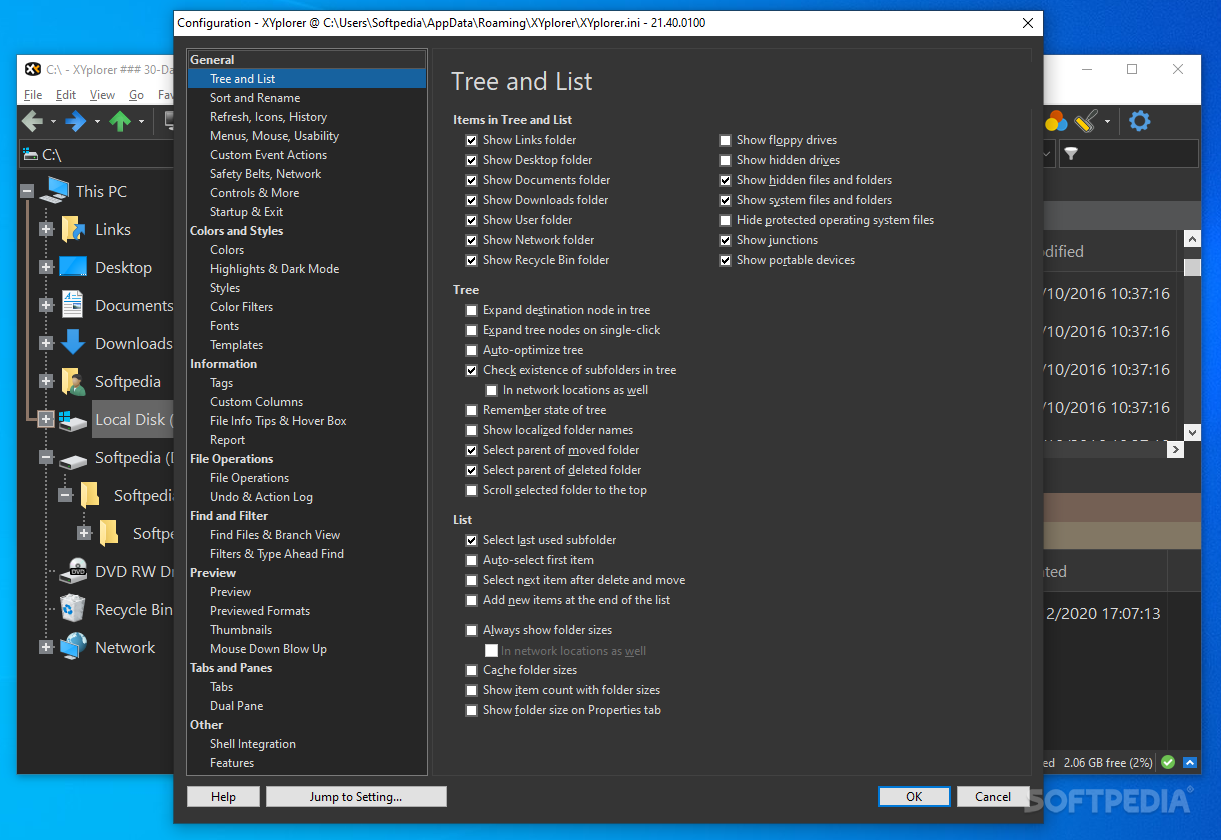
Task: Open the blue gear Configuration icon
Action: pos(1140,122)
